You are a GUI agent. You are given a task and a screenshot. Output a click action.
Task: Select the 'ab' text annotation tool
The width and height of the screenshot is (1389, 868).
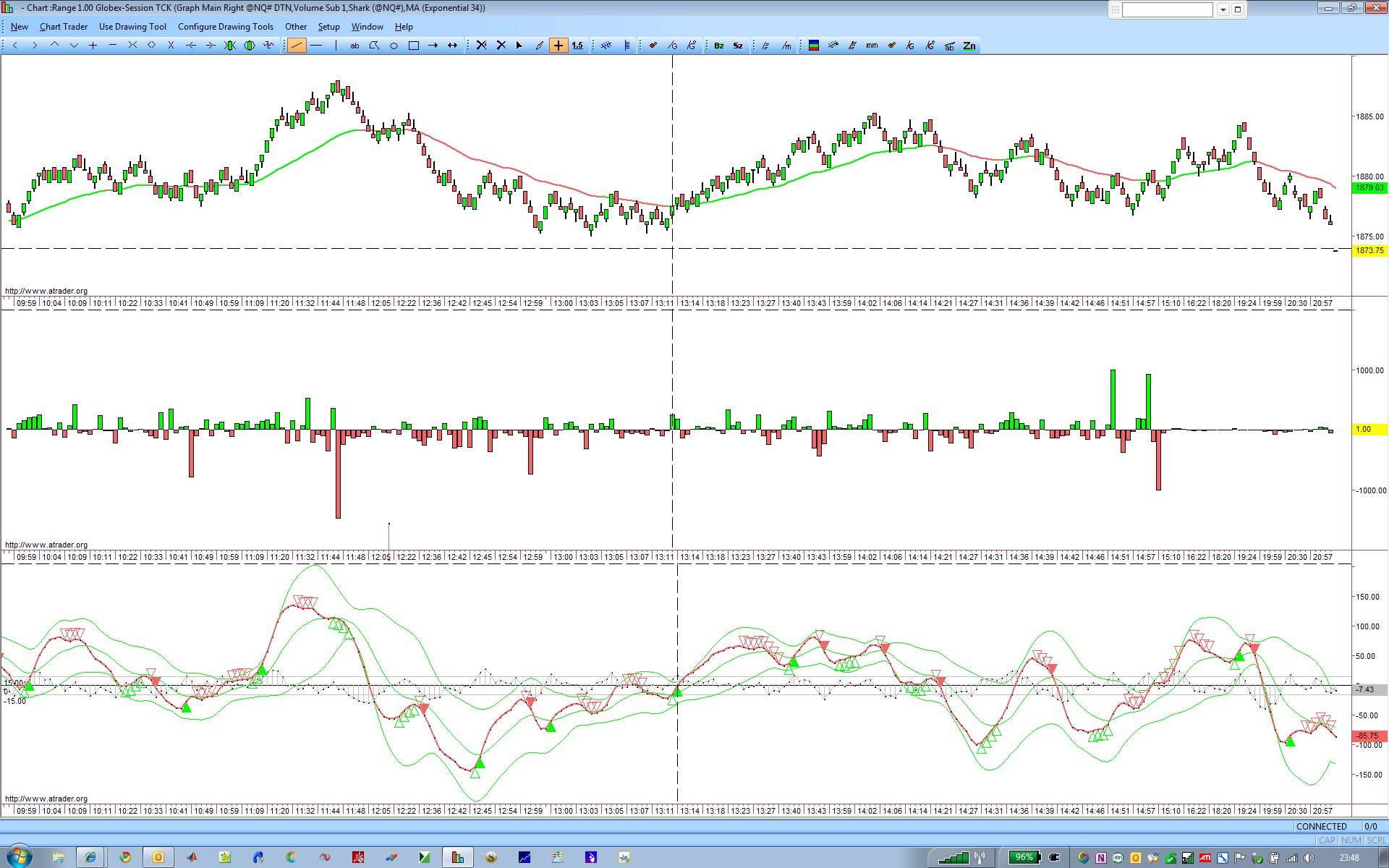(354, 46)
